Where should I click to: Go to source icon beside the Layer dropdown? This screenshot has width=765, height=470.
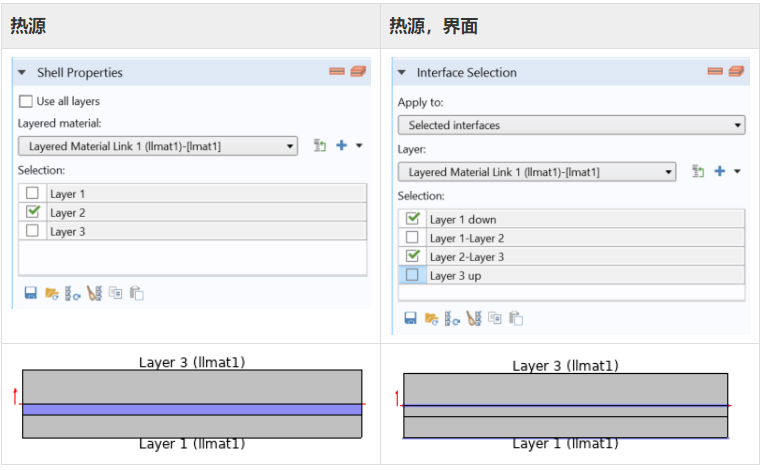tap(698, 171)
